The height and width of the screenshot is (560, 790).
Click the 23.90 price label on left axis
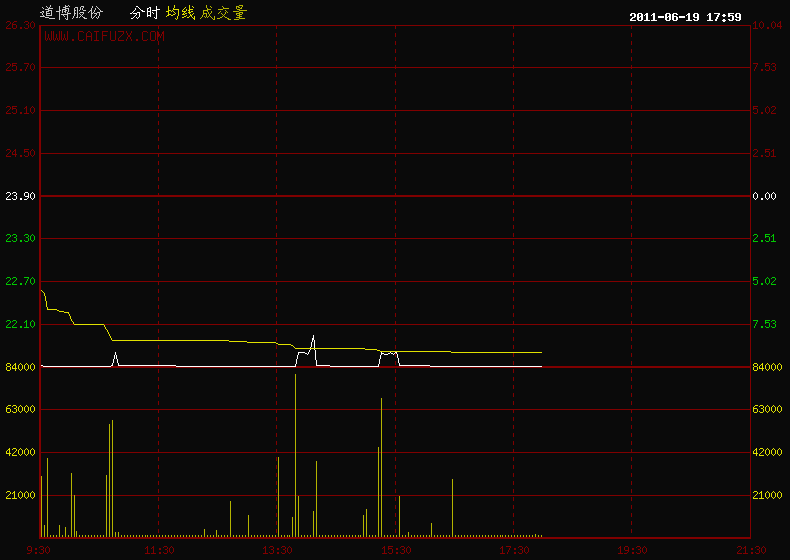(20, 196)
